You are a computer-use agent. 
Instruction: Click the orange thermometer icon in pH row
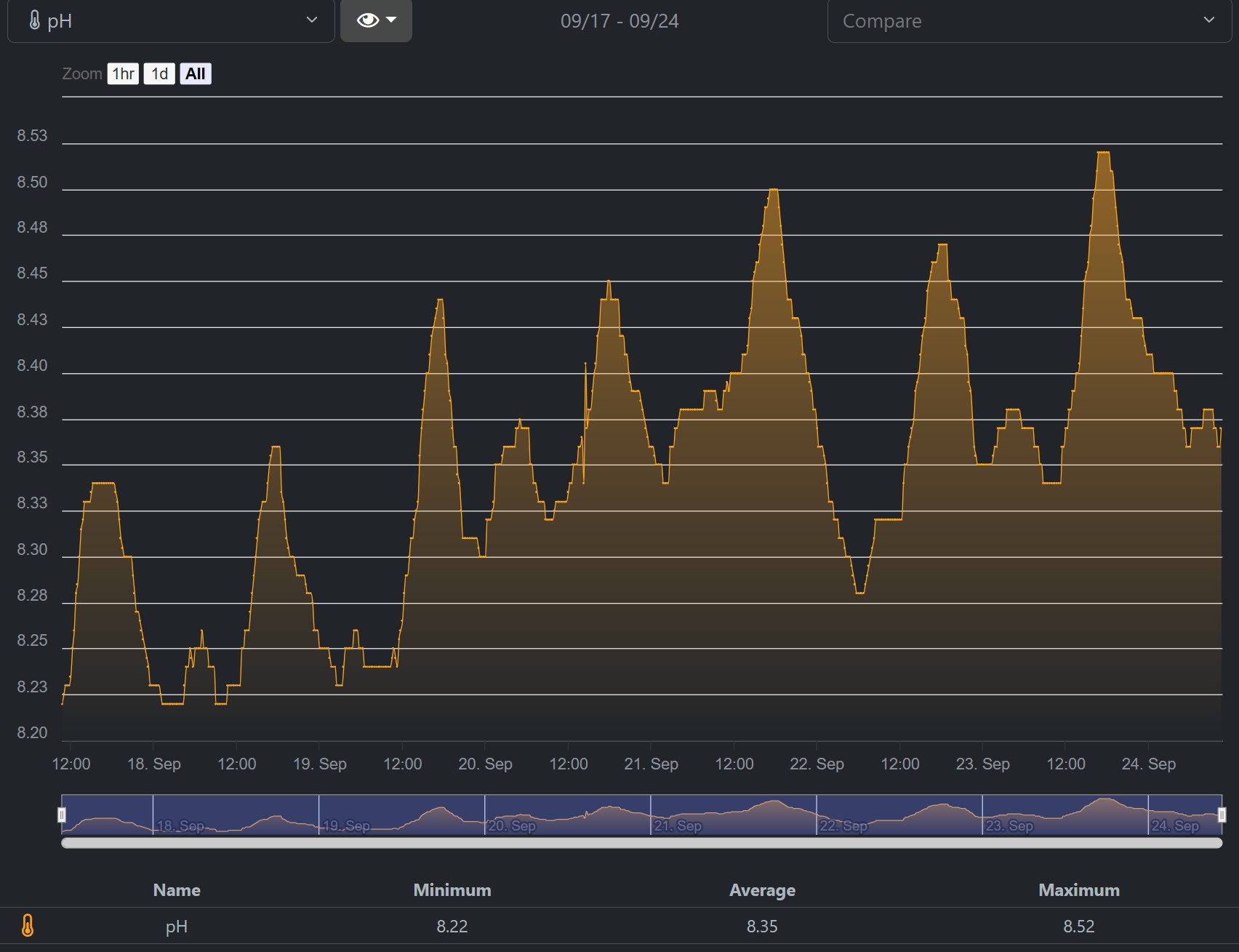click(28, 926)
